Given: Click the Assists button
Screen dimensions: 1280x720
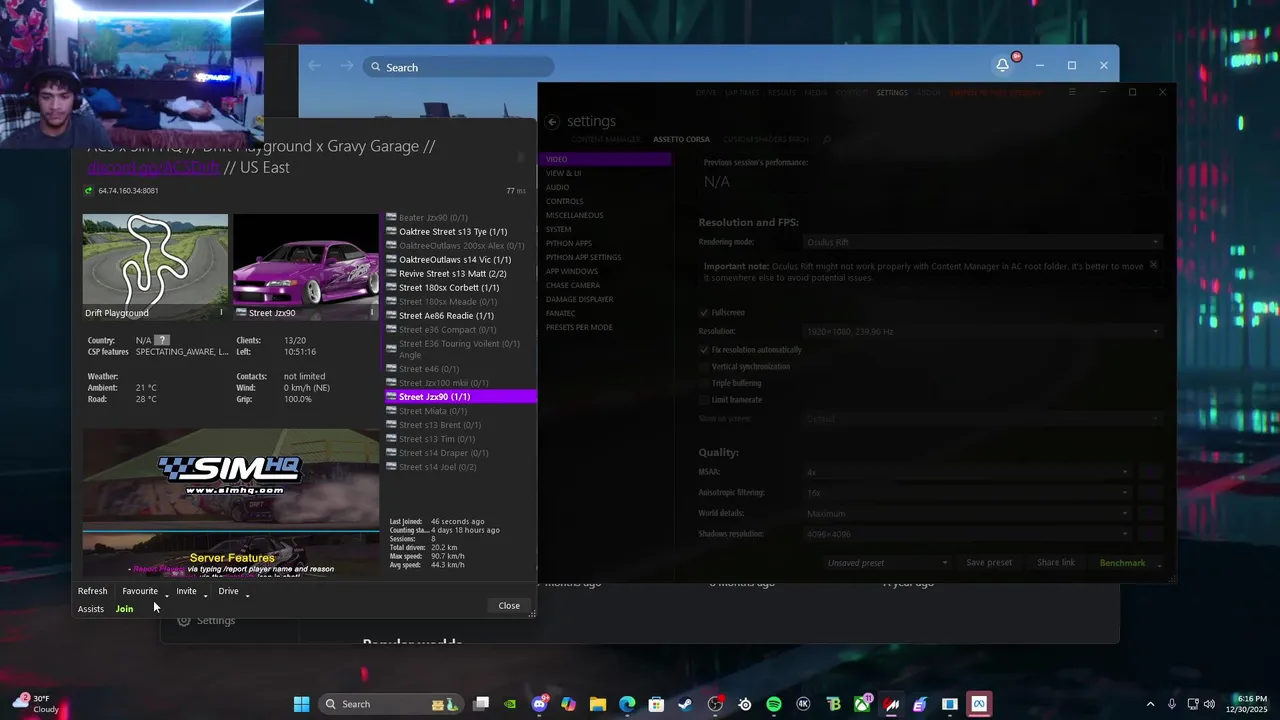Looking at the screenshot, I should pos(91,609).
